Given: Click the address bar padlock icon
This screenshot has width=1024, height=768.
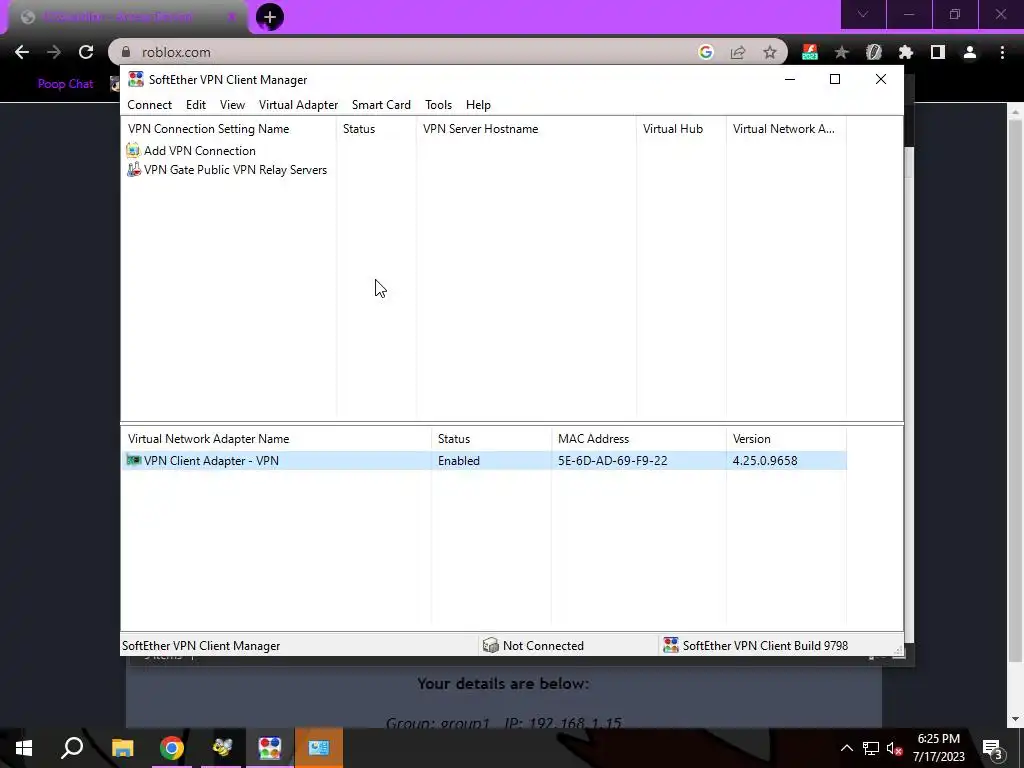Looking at the screenshot, I should [127, 52].
